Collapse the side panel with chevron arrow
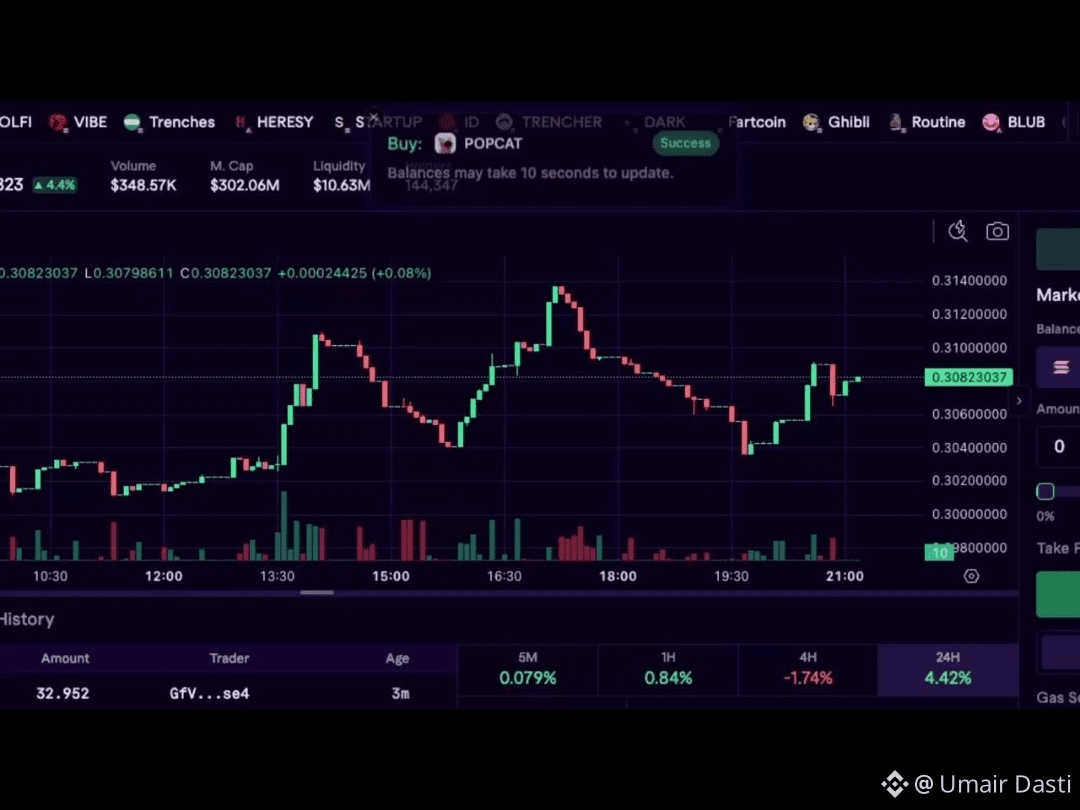Viewport: 1080px width, 810px height. (x=1019, y=401)
